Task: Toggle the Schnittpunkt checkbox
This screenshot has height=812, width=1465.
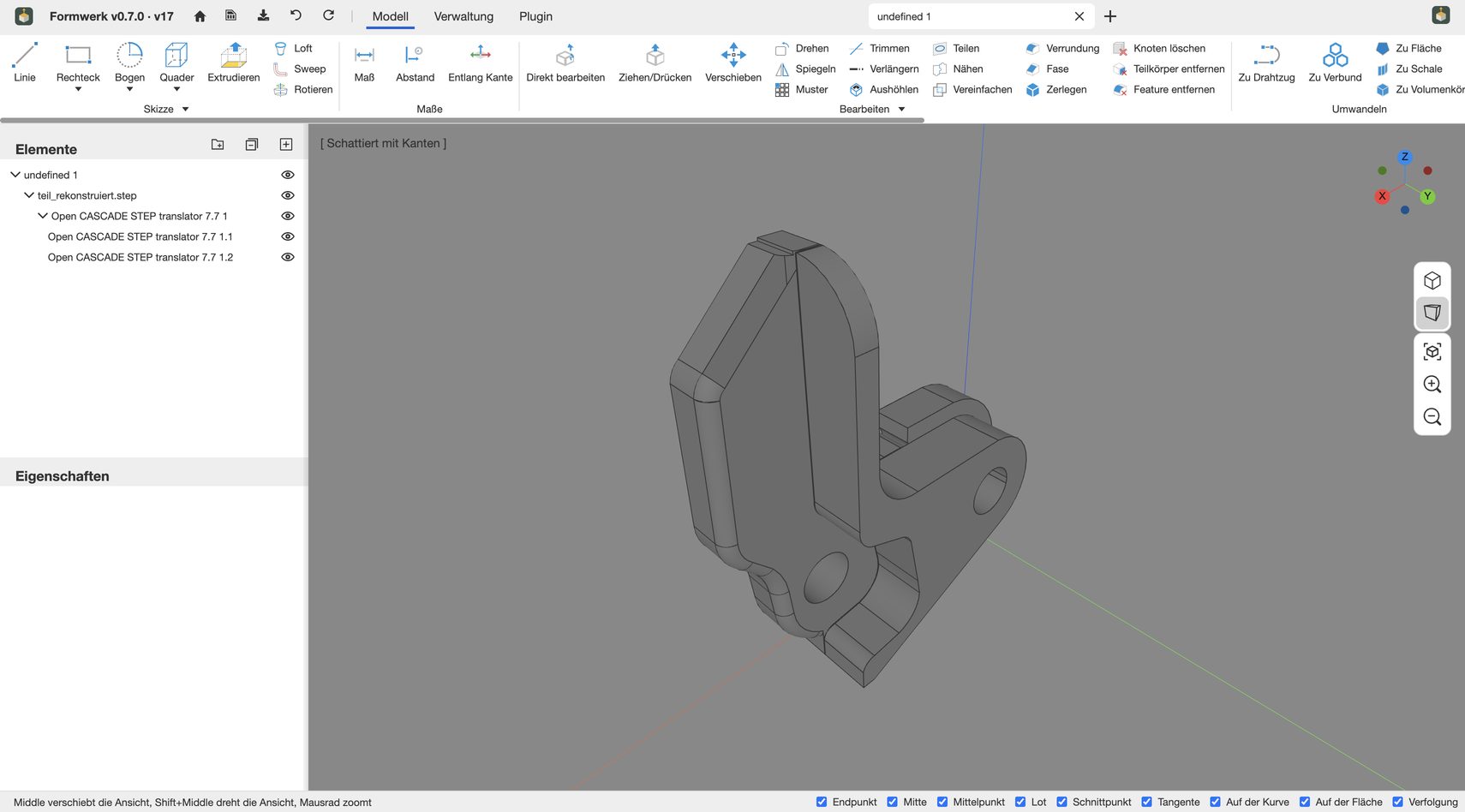Action: 1061,802
